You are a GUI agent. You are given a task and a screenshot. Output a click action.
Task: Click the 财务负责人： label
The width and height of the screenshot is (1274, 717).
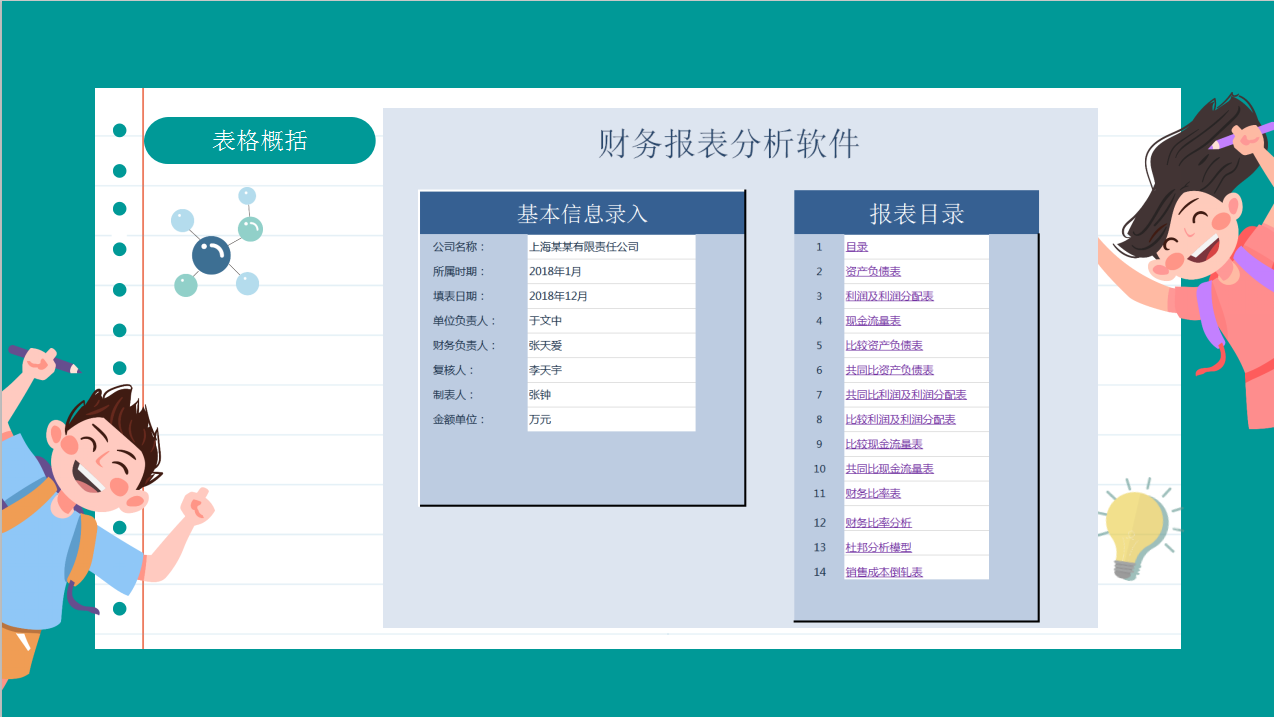464,345
